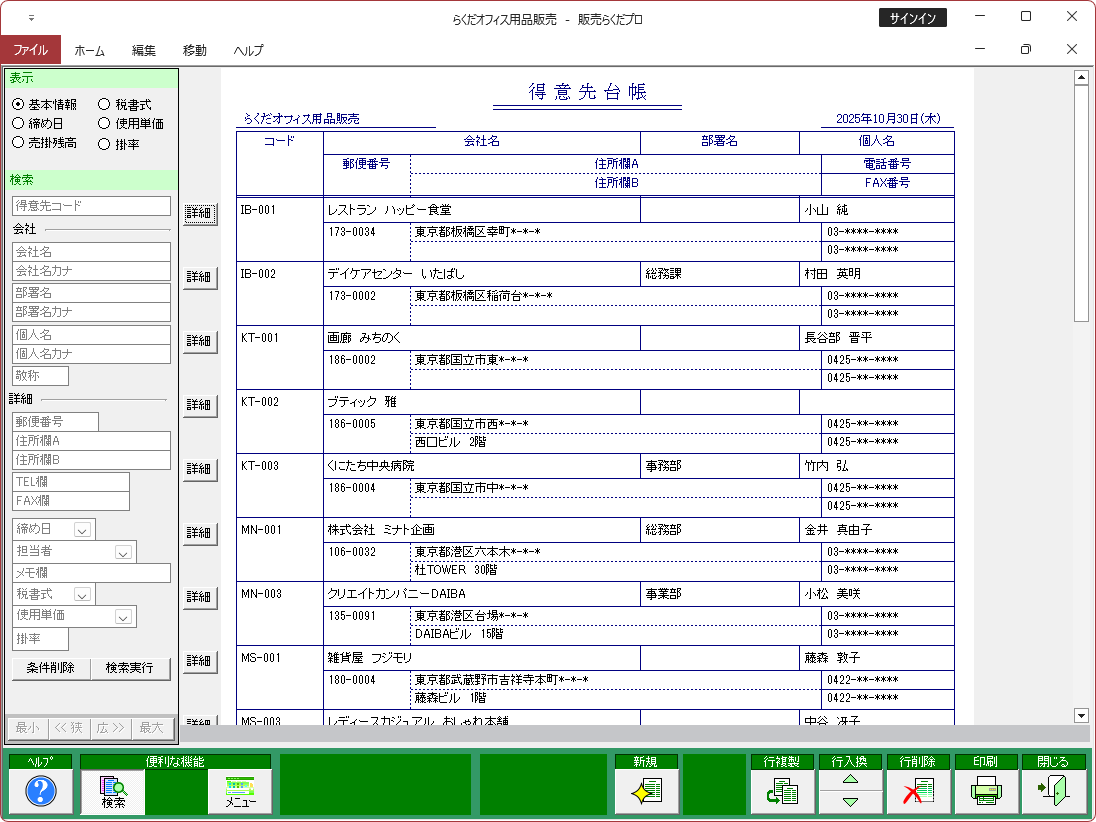The height and width of the screenshot is (822, 1096).
Task: Select the 締め日 radio button
Action: point(18,123)
